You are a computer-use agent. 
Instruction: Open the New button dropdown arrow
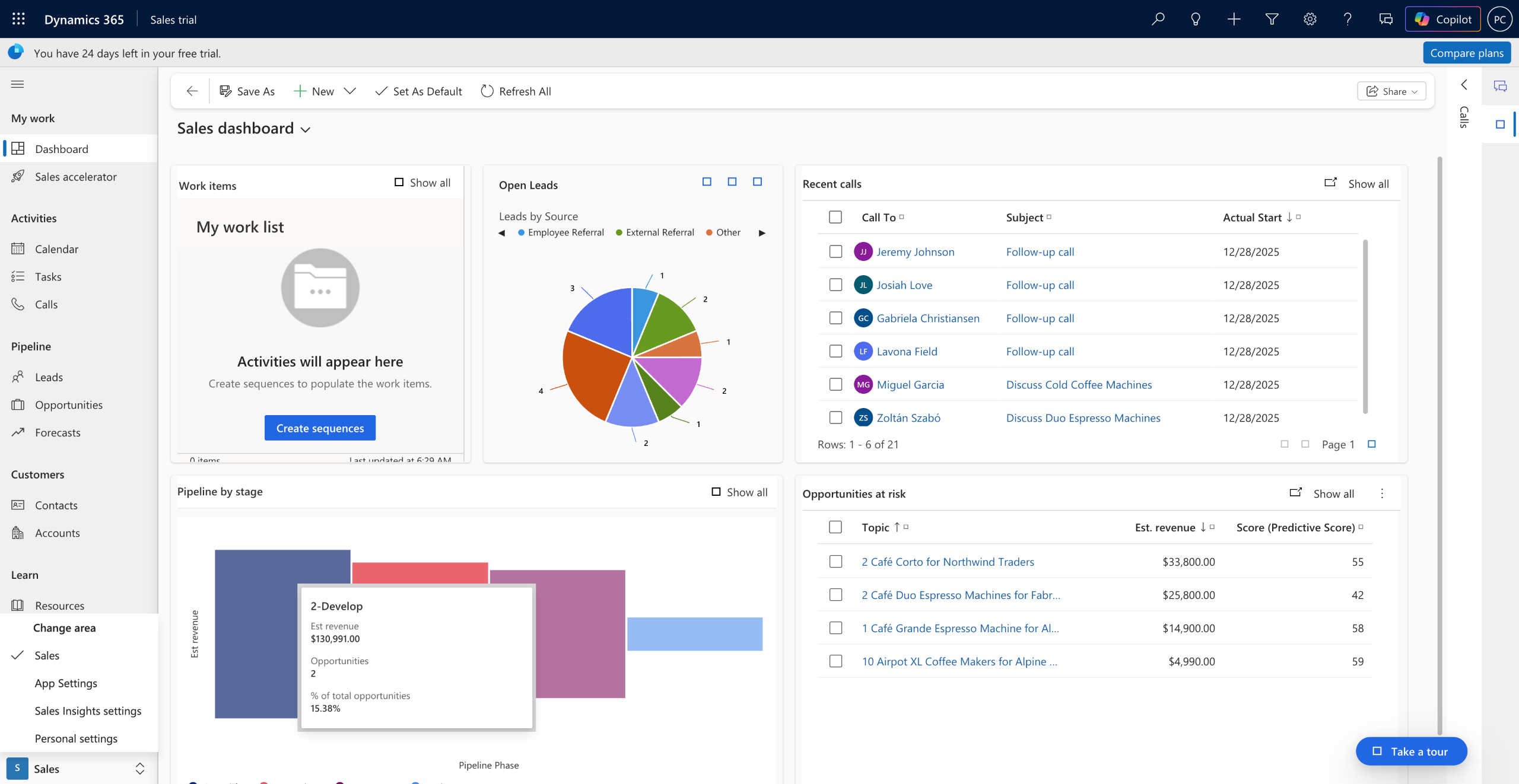[x=350, y=91]
